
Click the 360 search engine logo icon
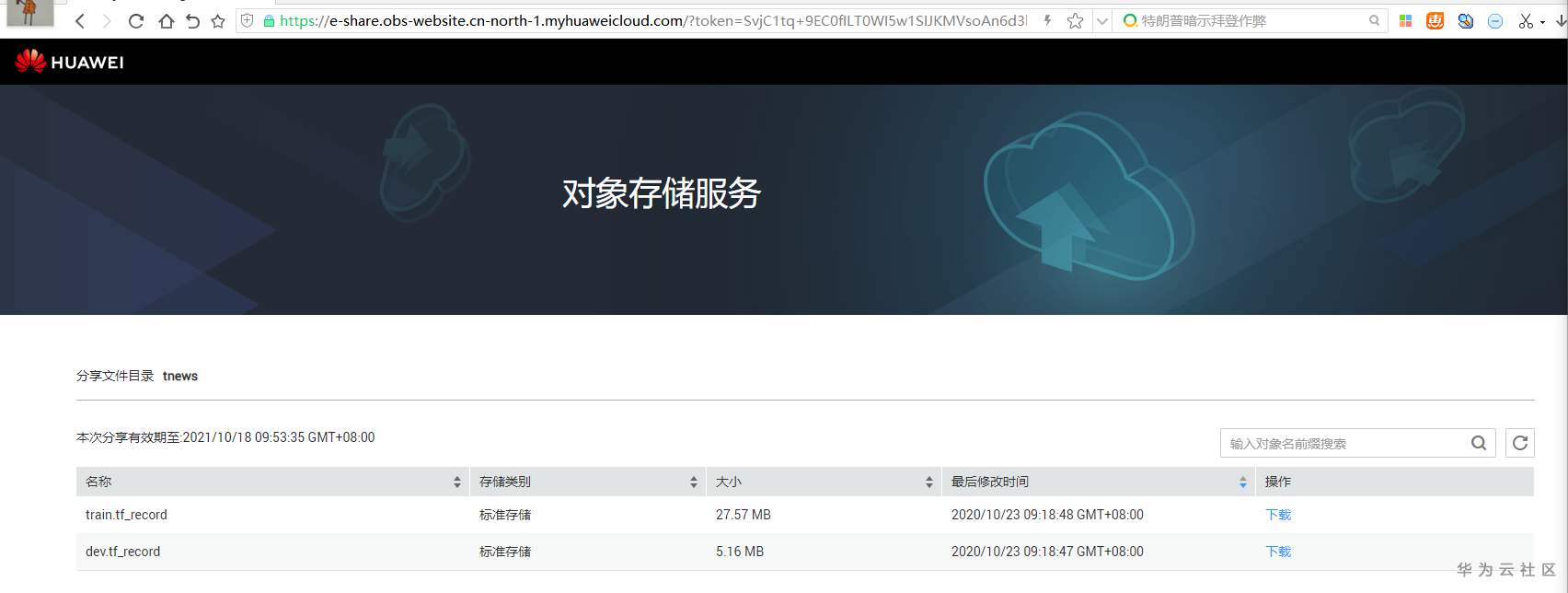click(x=1130, y=20)
